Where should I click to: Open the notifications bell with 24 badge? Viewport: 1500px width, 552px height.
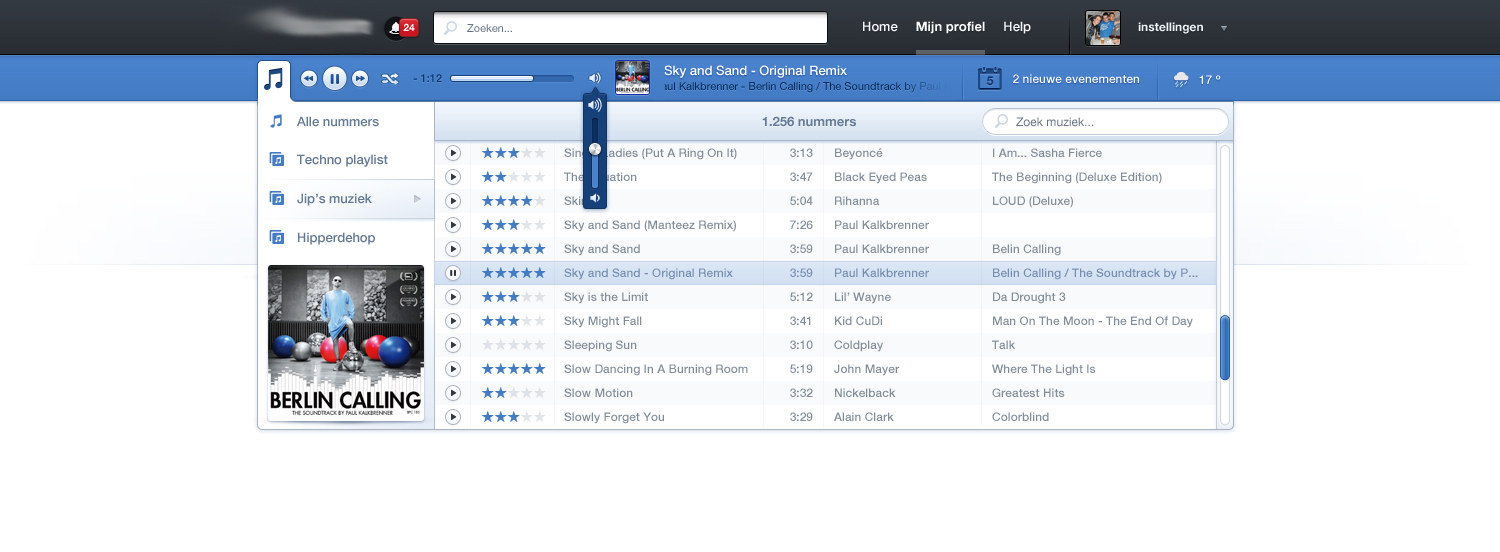[x=402, y=28]
